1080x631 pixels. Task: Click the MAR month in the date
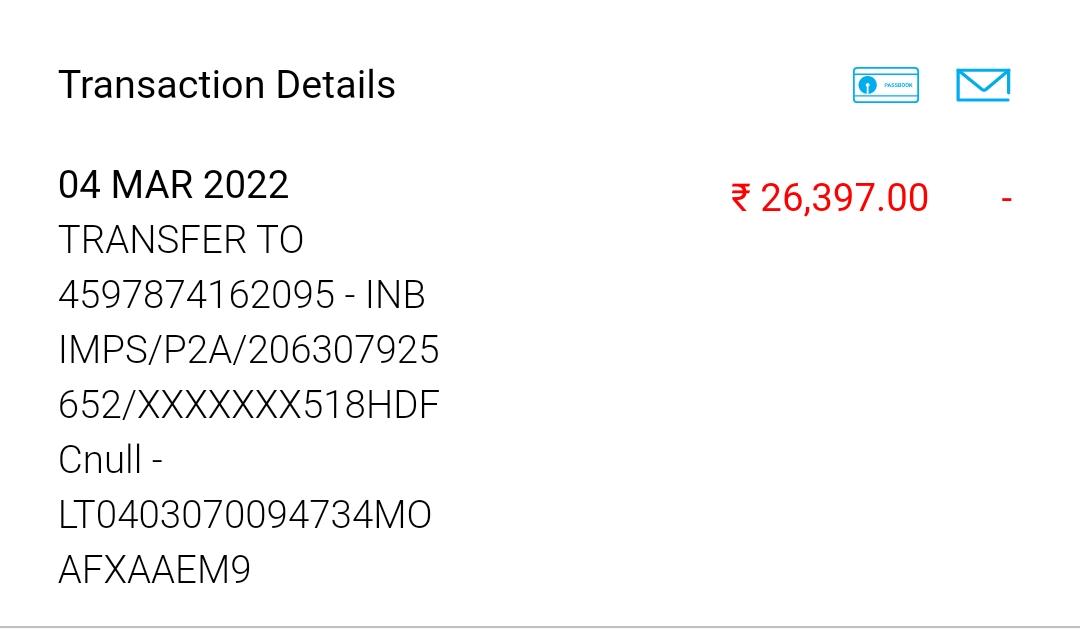[x=153, y=185]
